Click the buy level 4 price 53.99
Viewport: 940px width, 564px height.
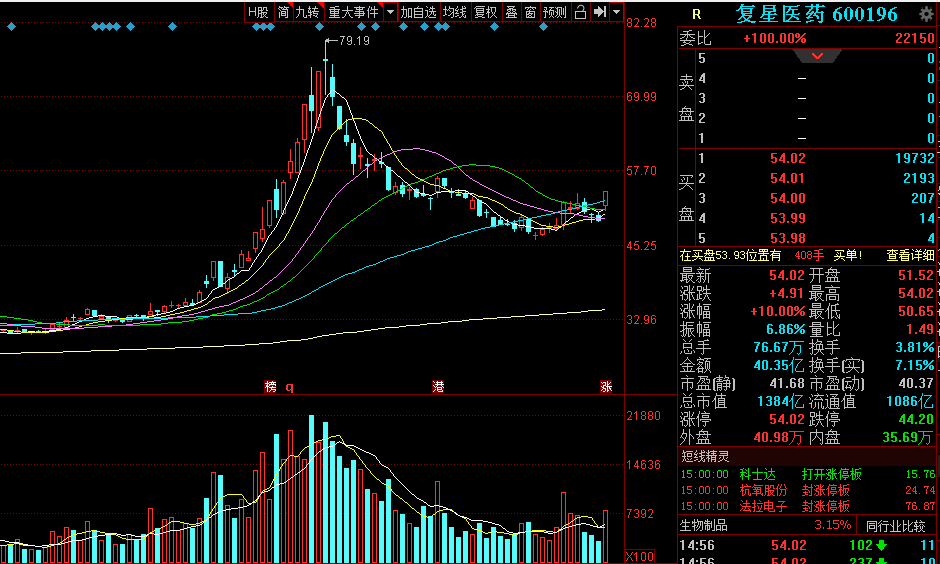tap(788, 218)
